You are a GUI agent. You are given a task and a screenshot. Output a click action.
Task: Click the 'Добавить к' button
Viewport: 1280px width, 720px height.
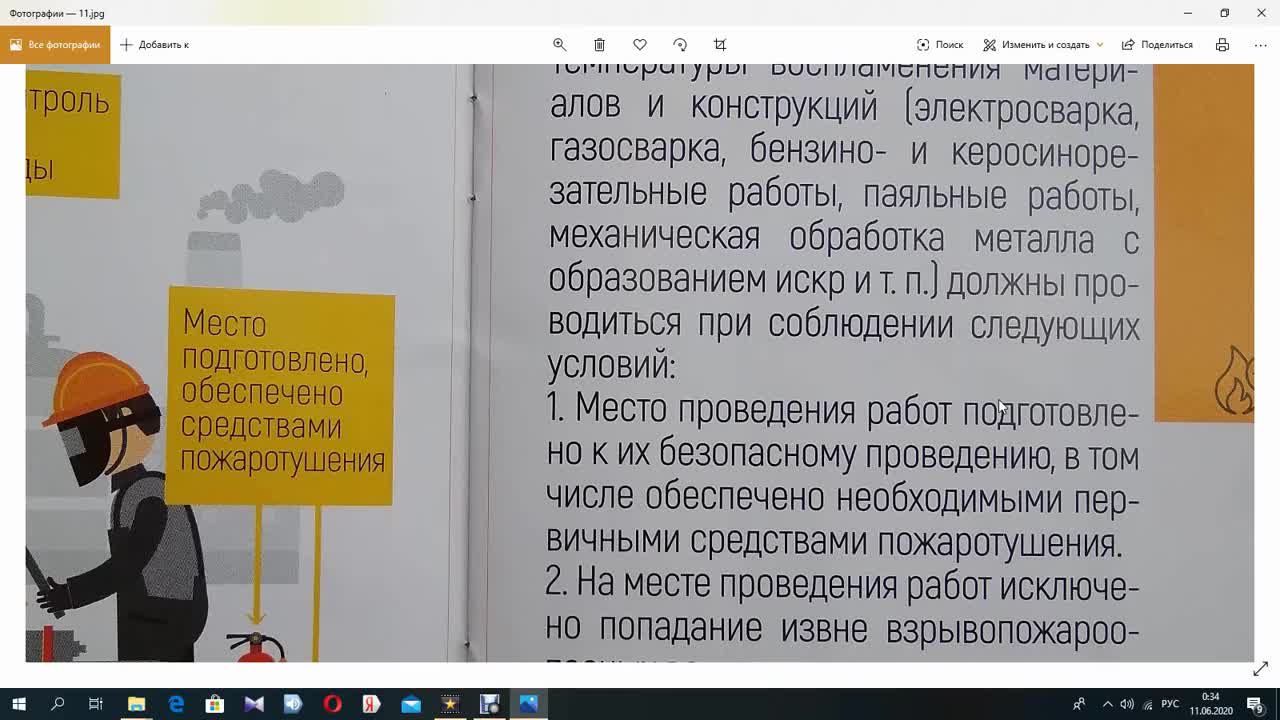[x=154, y=45]
